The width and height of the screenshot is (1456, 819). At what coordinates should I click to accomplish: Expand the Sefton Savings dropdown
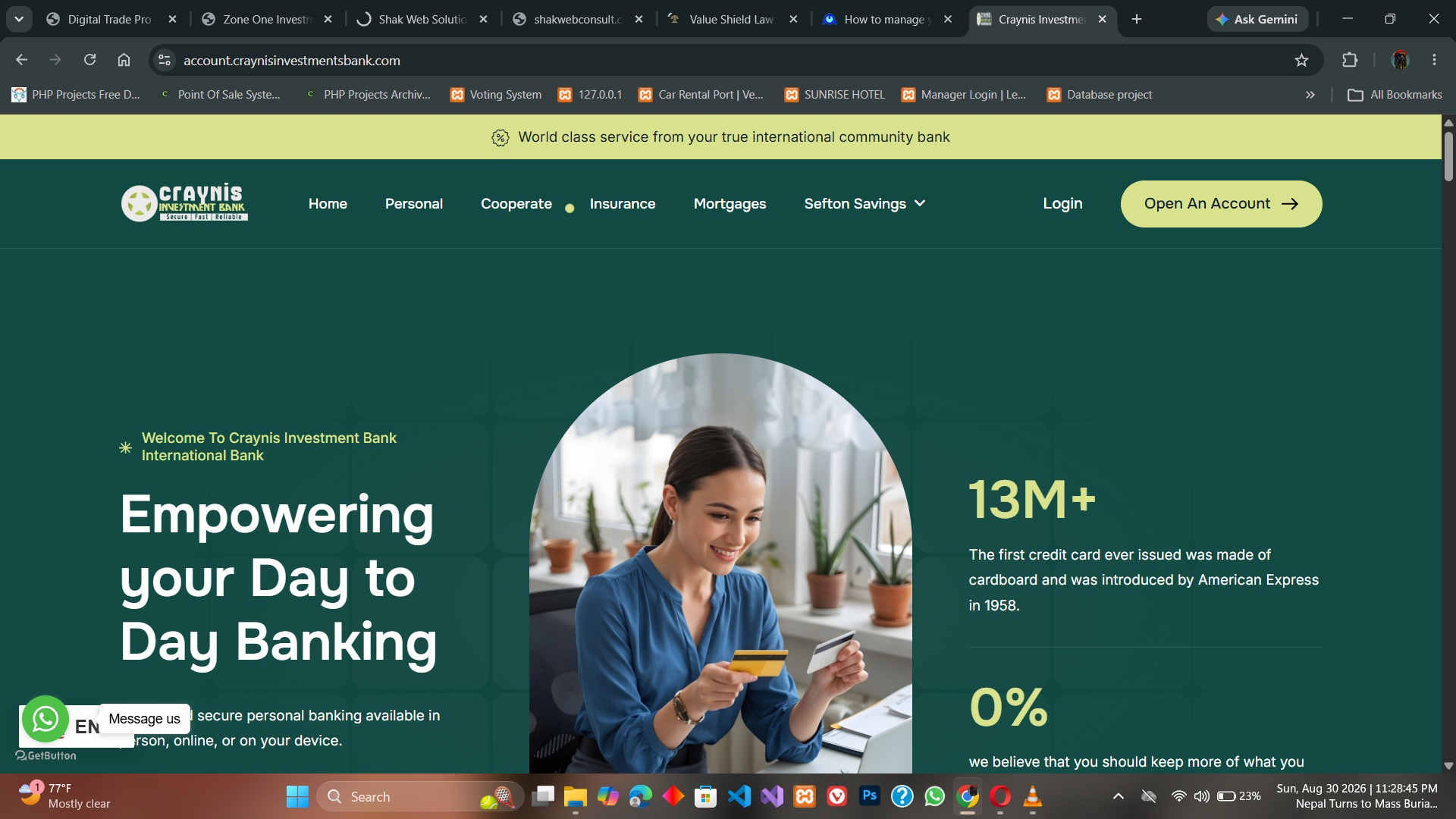[865, 203]
